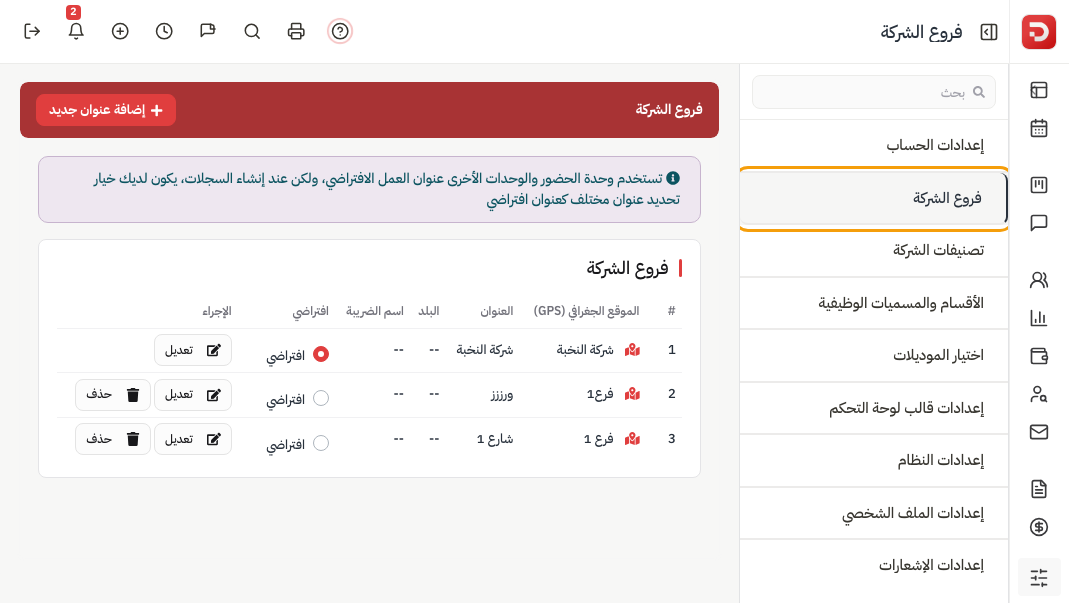This screenshot has width=1069, height=603.
Task: Open the users group icon in rail
Action: (1038, 280)
